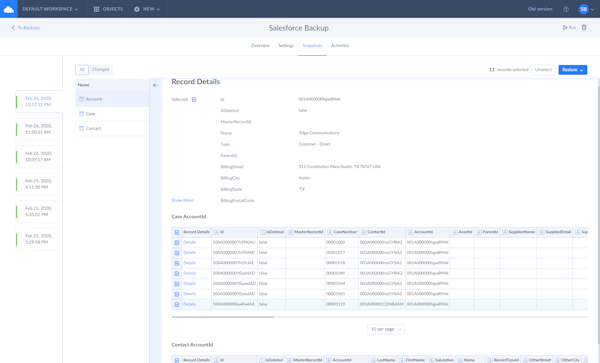Click the BillingStreet address value
Screen dimensions: 600x363
pyautogui.click(x=339, y=167)
